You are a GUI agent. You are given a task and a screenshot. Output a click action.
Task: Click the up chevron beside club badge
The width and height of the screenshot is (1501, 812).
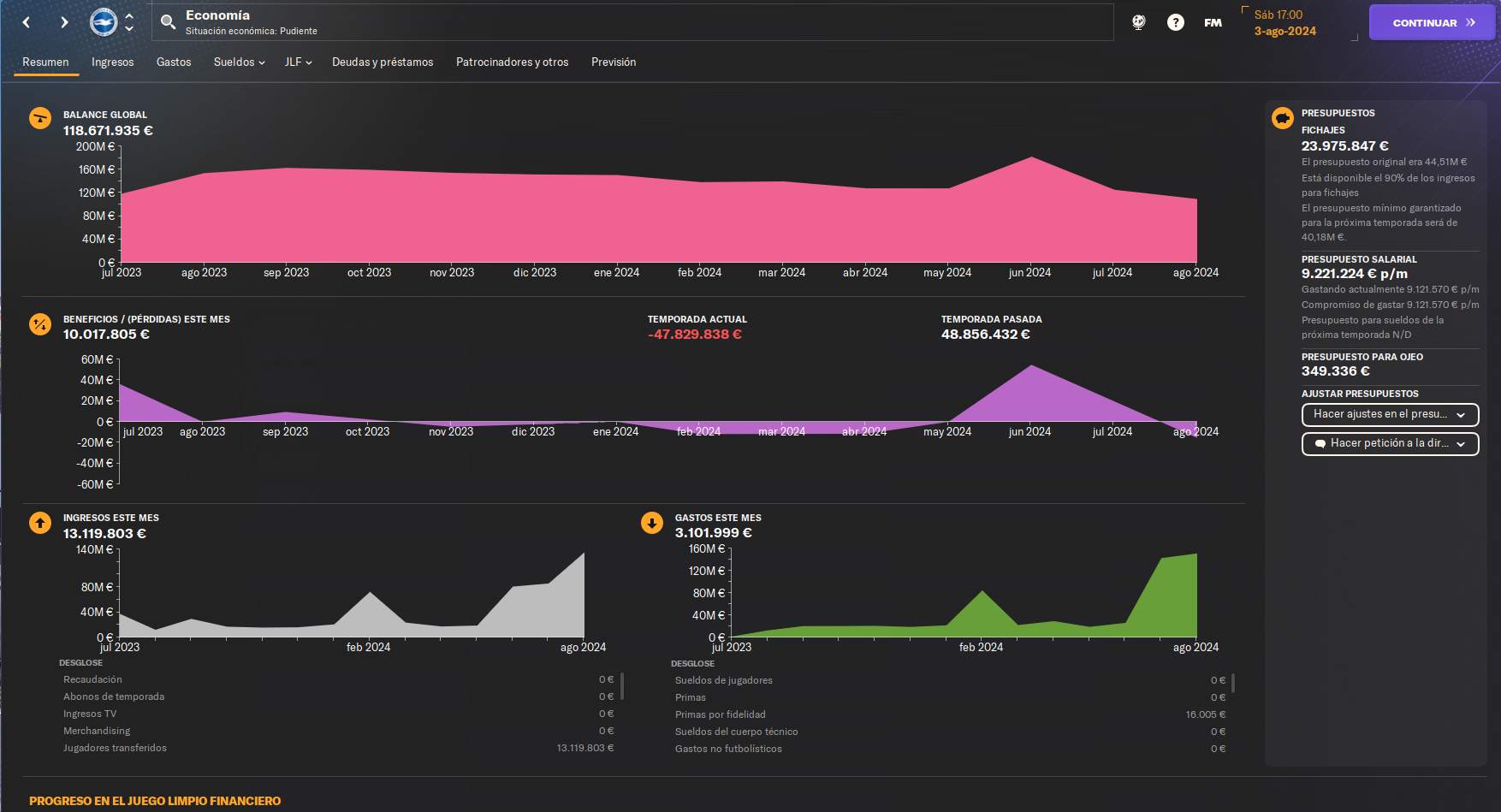click(x=129, y=15)
